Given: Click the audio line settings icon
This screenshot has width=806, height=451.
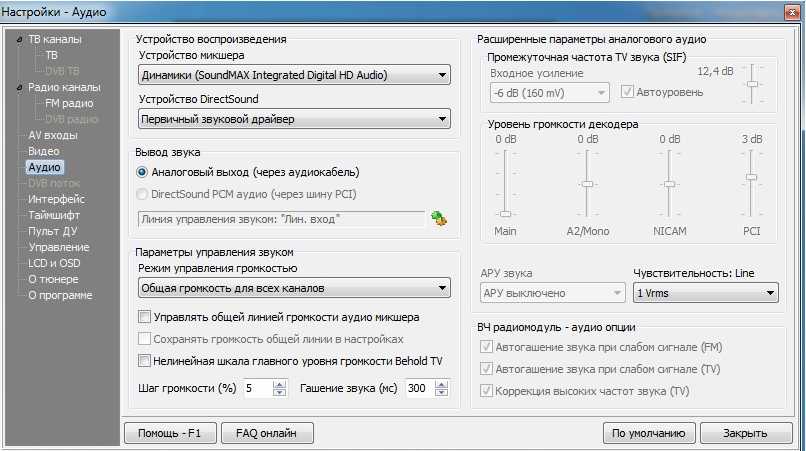Looking at the screenshot, I should 438,218.
